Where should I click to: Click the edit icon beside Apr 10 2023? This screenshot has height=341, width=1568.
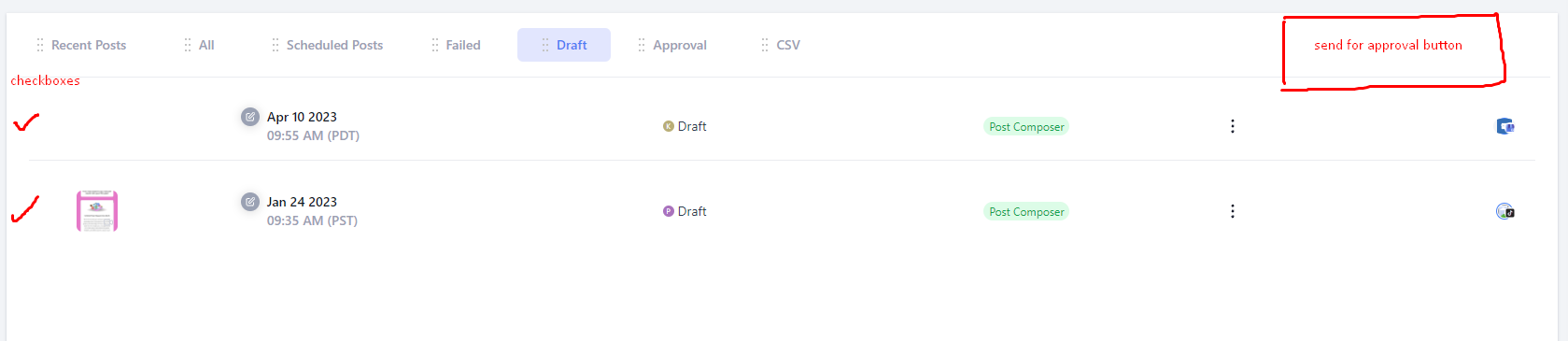250,117
